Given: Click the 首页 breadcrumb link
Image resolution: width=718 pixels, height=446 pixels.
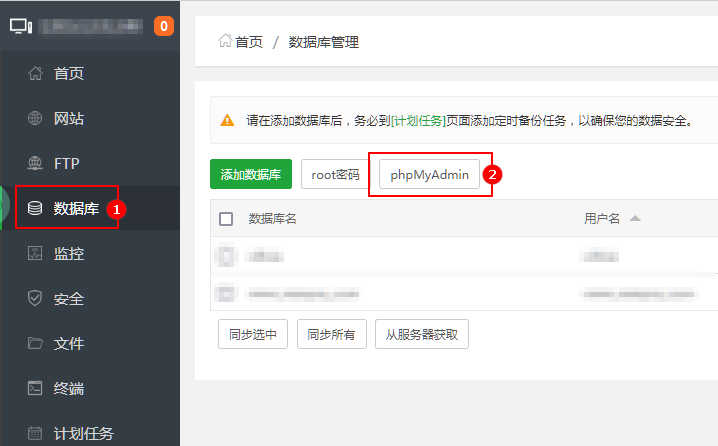Looking at the screenshot, I should coord(249,42).
